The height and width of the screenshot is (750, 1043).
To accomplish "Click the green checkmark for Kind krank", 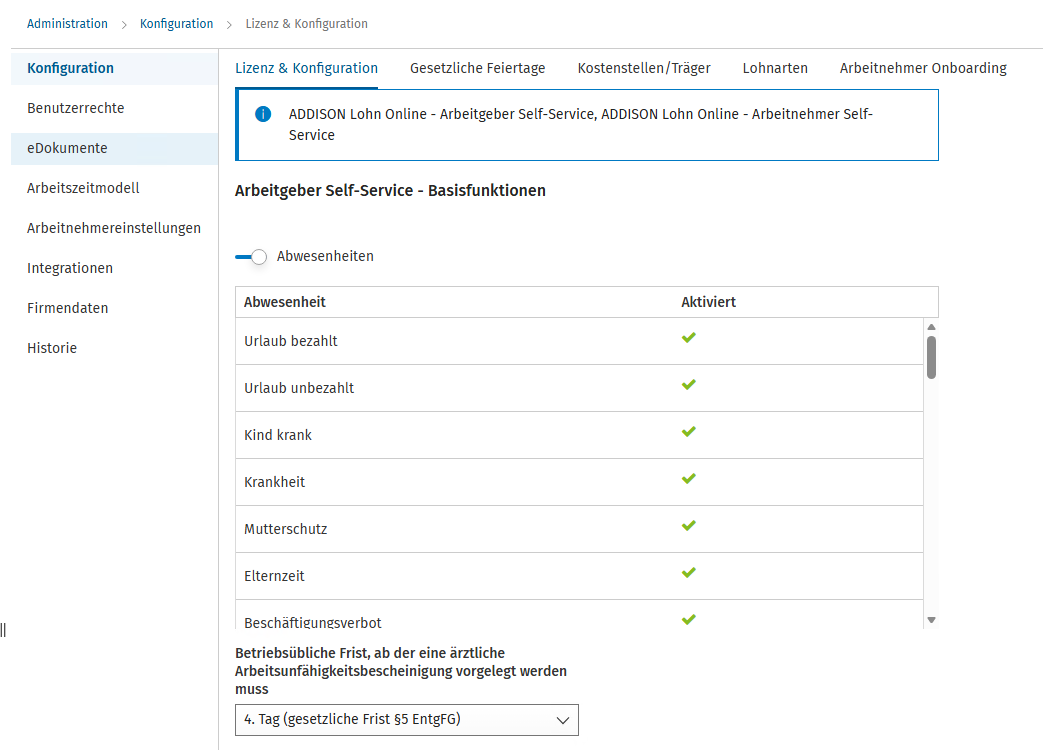I will click(x=688, y=432).
